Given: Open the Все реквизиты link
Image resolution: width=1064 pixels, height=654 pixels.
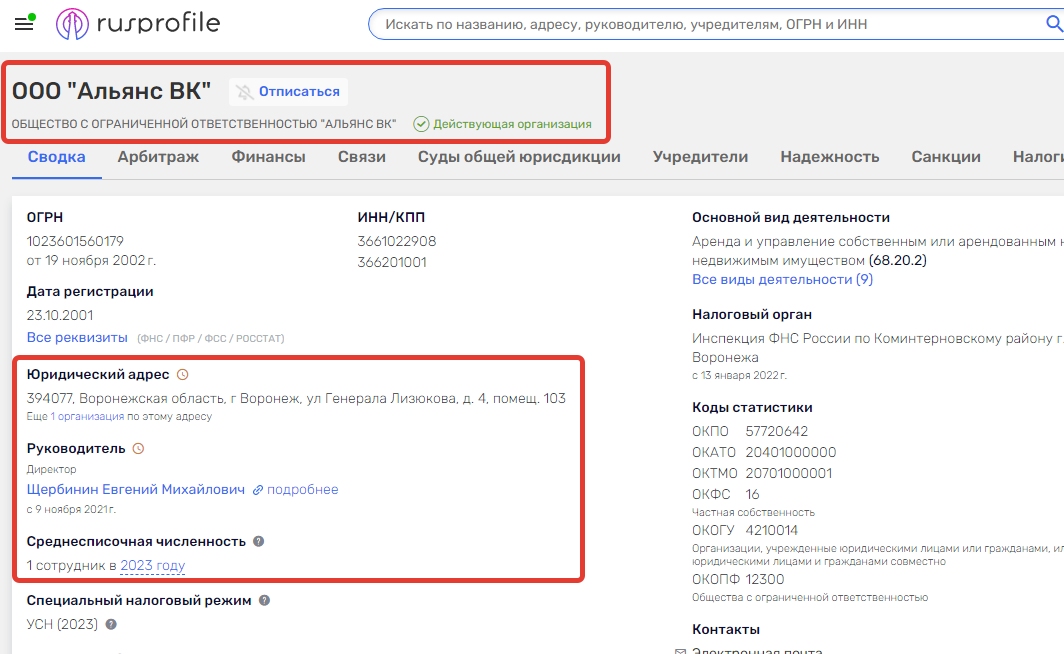Looking at the screenshot, I should 77,337.
